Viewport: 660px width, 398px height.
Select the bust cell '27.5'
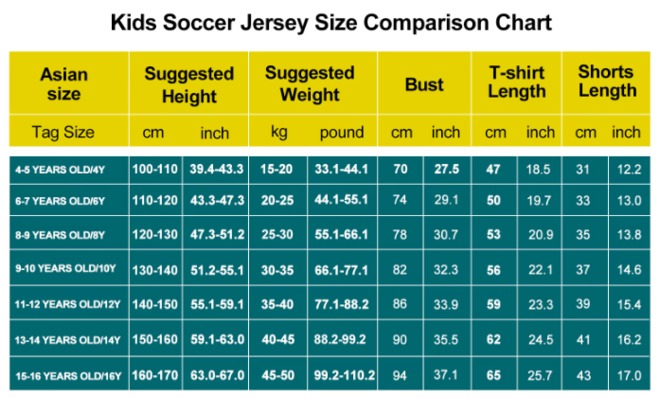pyautogui.click(x=447, y=169)
